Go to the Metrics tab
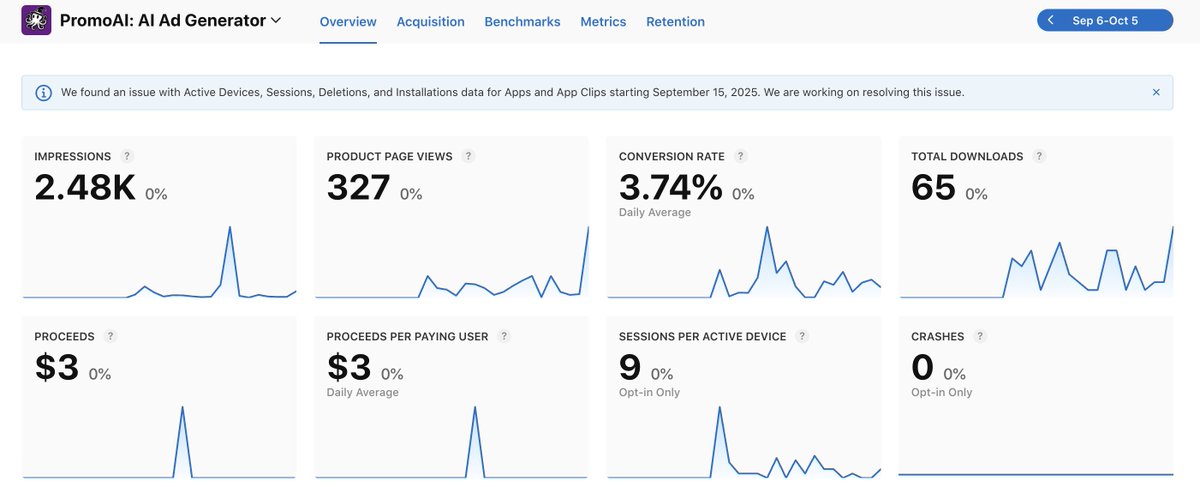The width and height of the screenshot is (1200, 487). point(603,21)
